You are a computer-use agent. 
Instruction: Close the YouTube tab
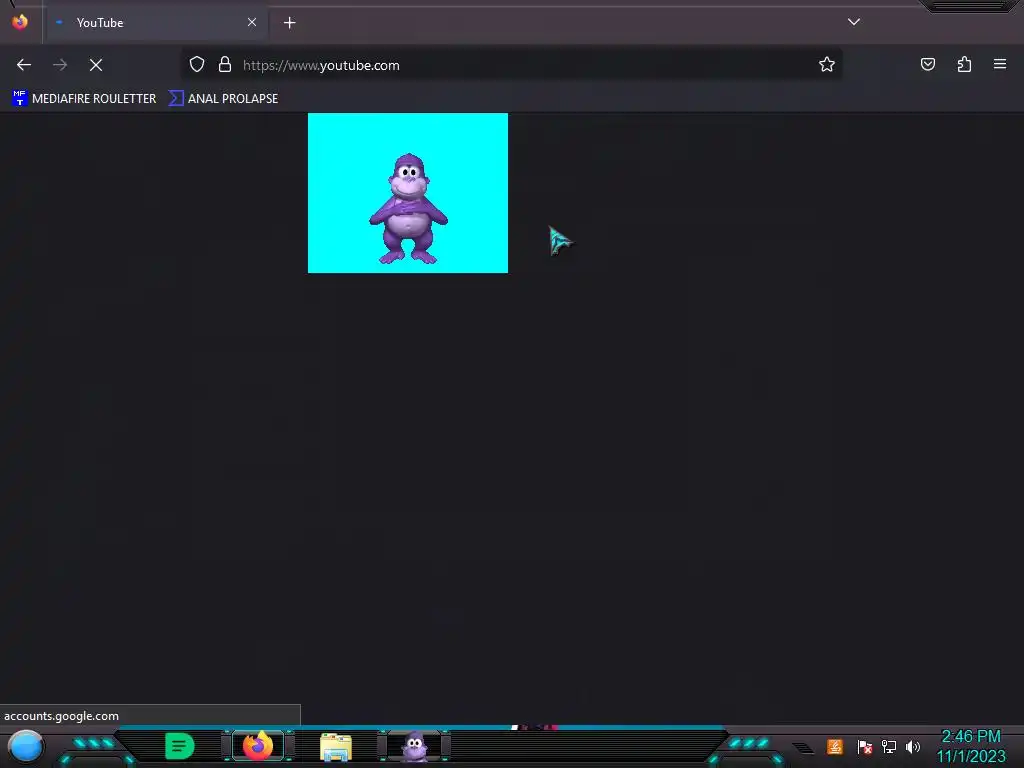(x=252, y=22)
